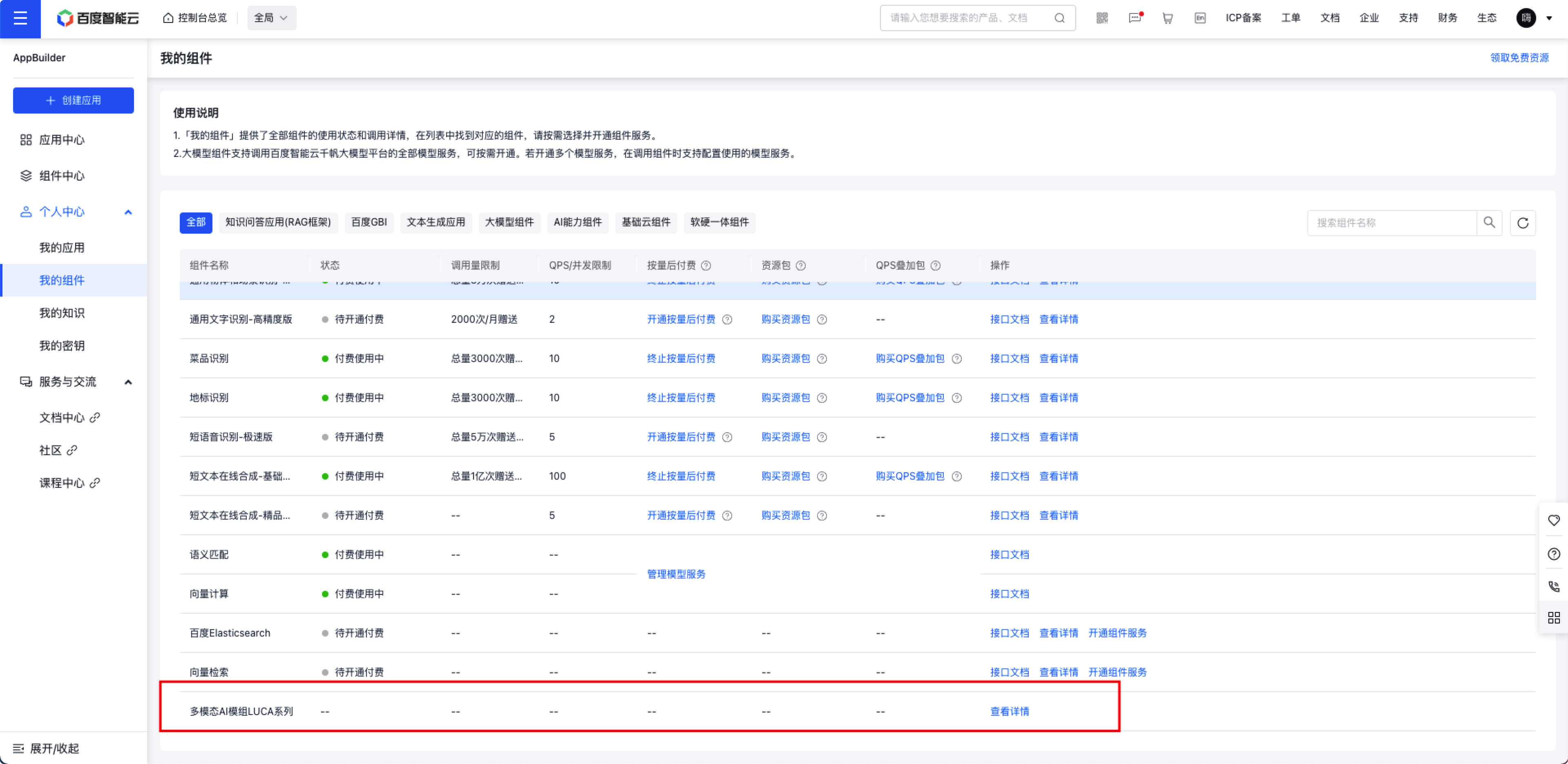
Task: Open ICP备案 in top navigation
Action: click(x=1243, y=18)
